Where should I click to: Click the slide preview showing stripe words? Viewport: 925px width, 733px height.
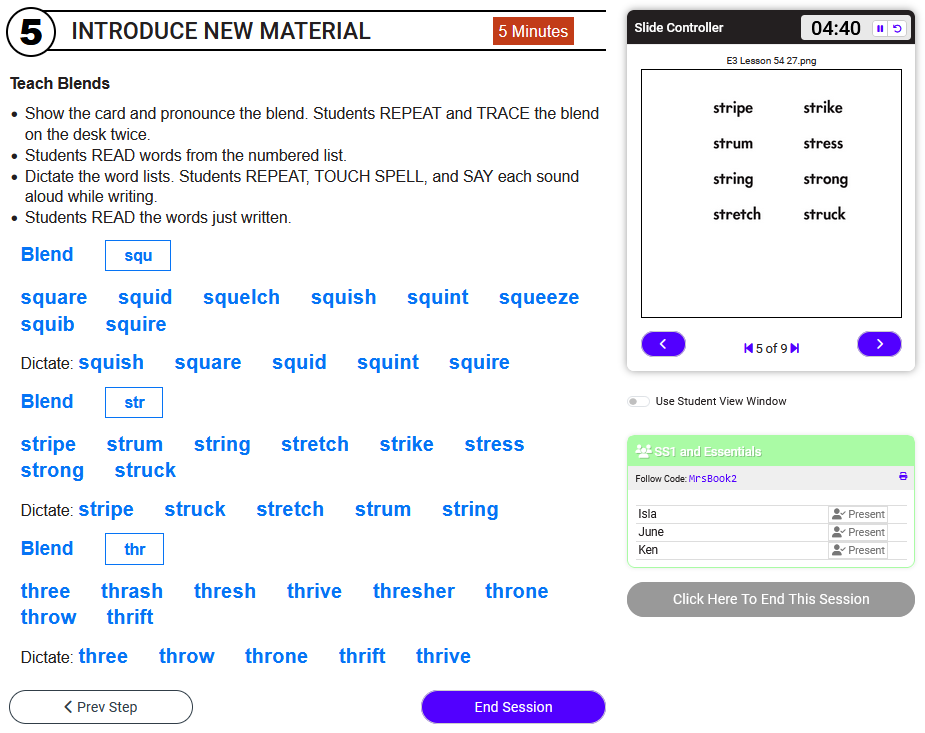pos(771,193)
